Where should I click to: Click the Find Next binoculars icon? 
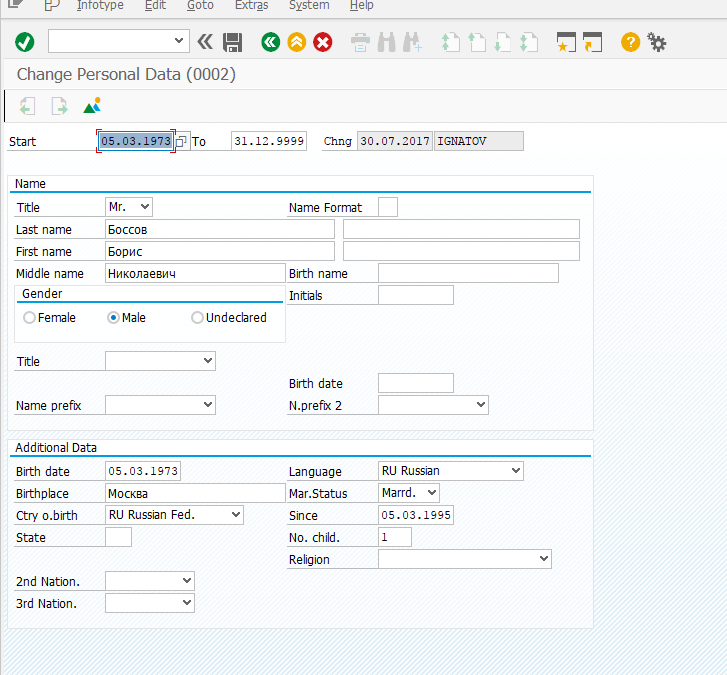coord(412,42)
